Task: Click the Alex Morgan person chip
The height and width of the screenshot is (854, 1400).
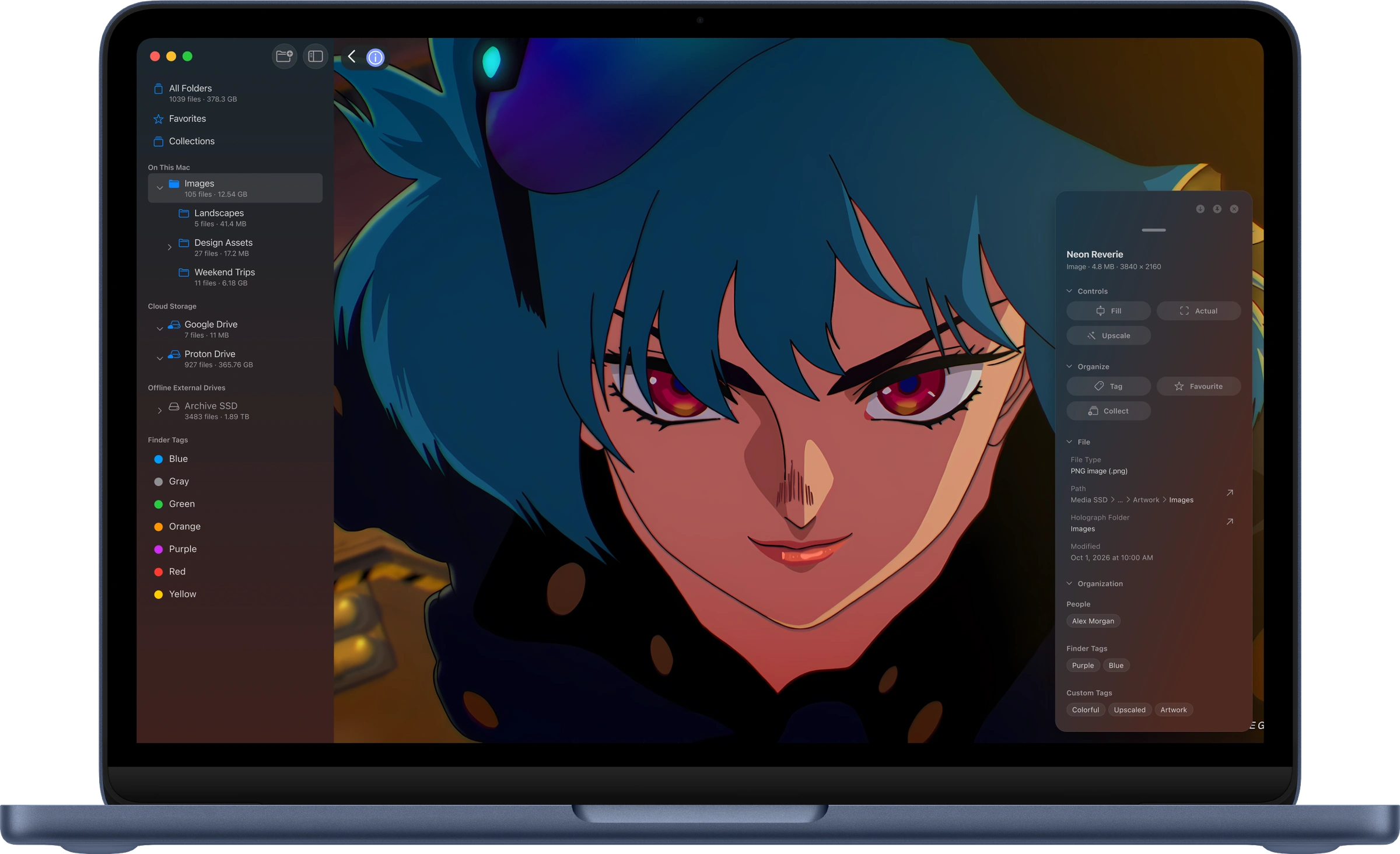Action: click(x=1093, y=621)
